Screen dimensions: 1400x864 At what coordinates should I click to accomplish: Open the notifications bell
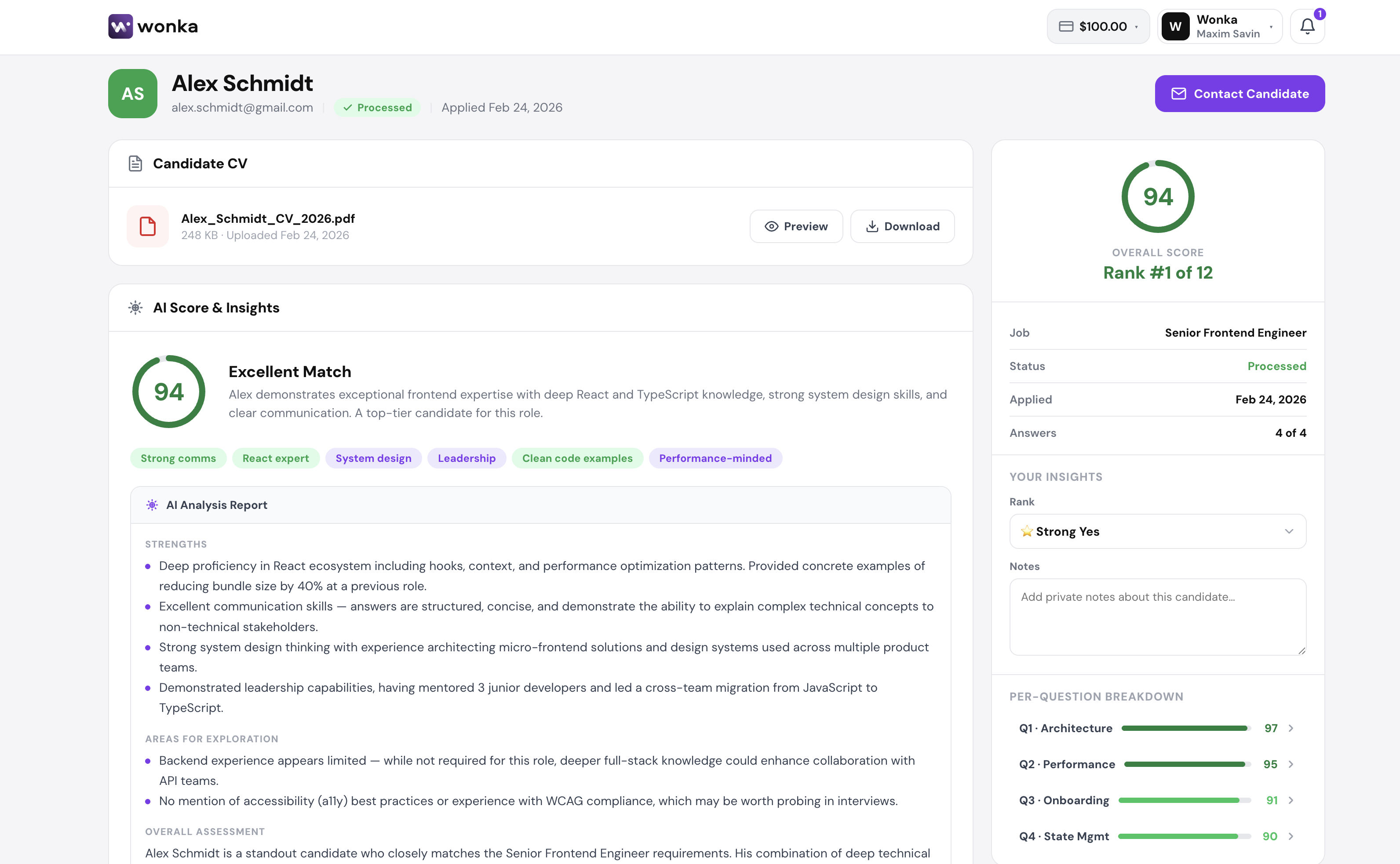coord(1307,26)
